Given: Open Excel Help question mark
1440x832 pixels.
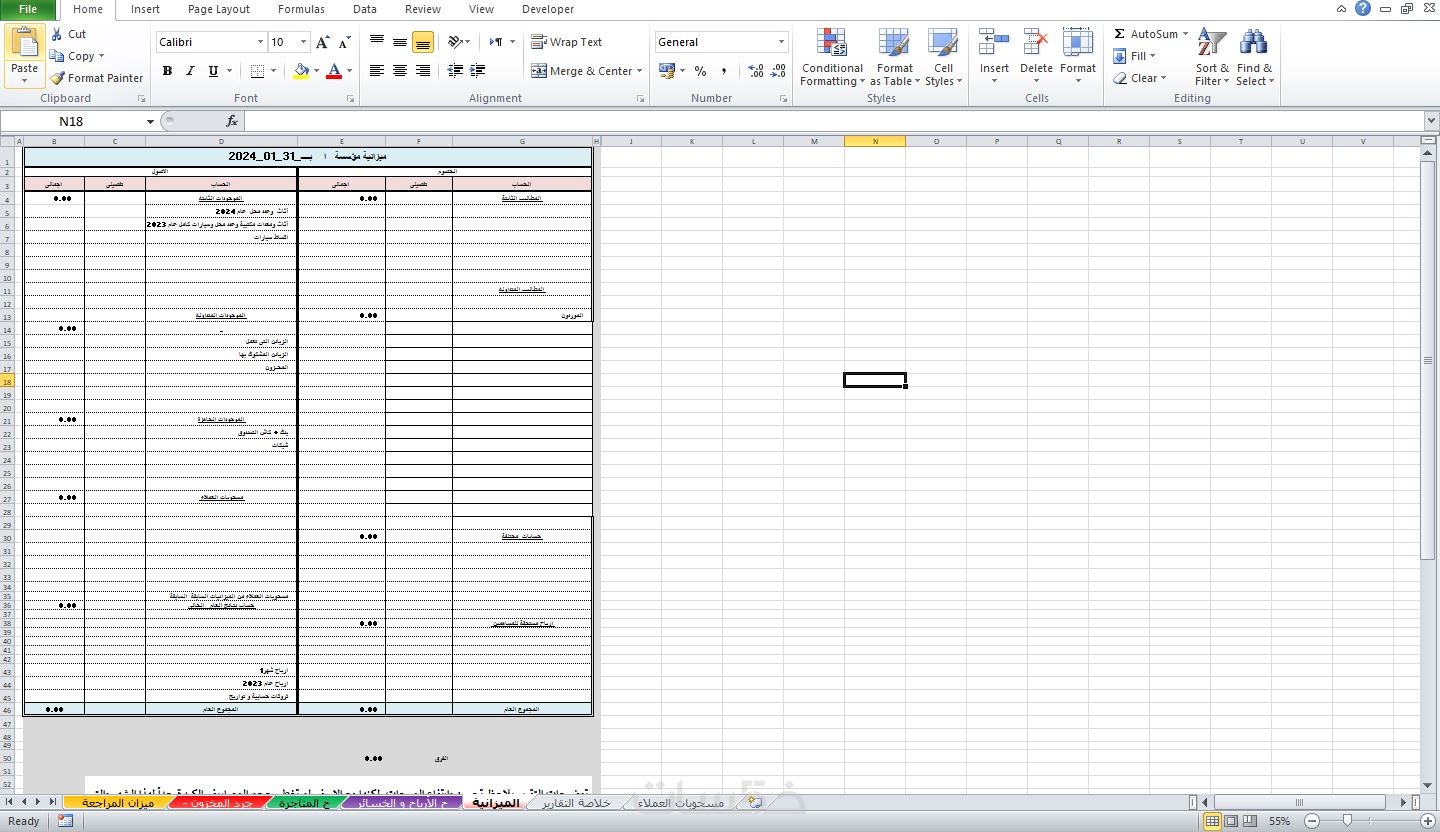Looking at the screenshot, I should pyautogui.click(x=1362, y=8).
